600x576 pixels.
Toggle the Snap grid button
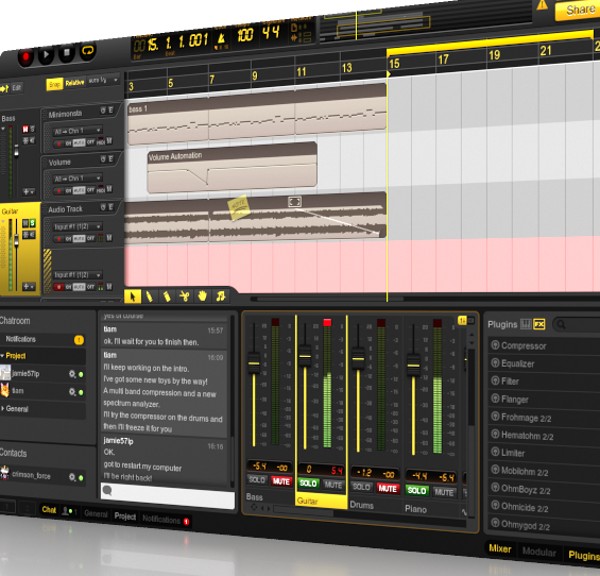coord(54,84)
